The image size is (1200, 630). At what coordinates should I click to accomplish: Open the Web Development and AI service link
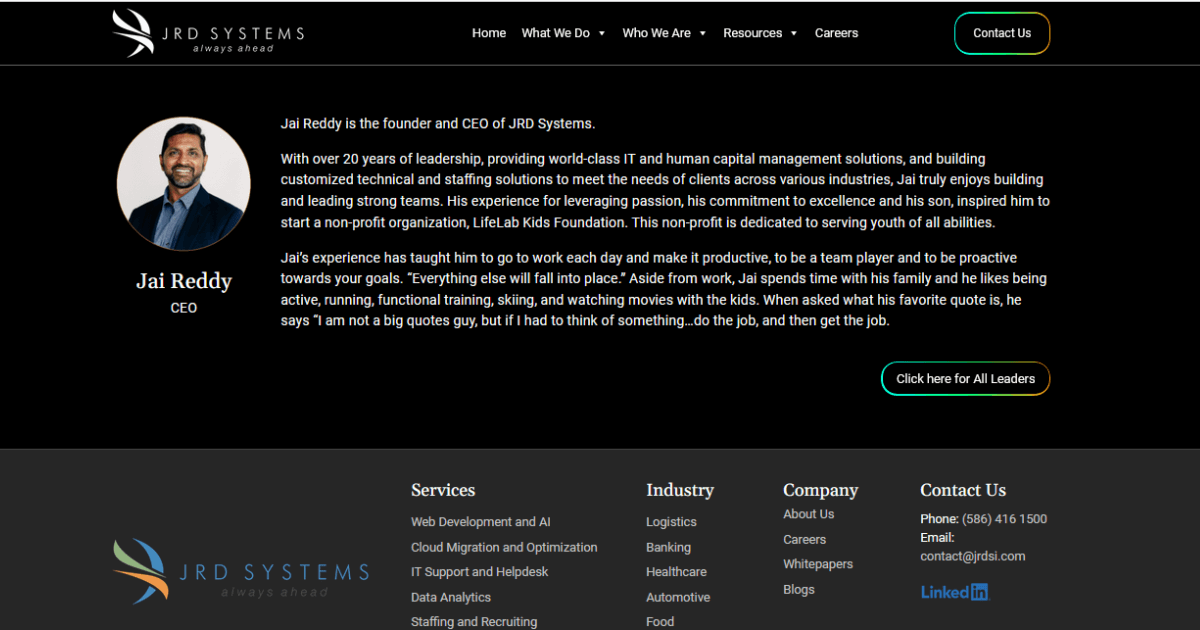(x=480, y=521)
